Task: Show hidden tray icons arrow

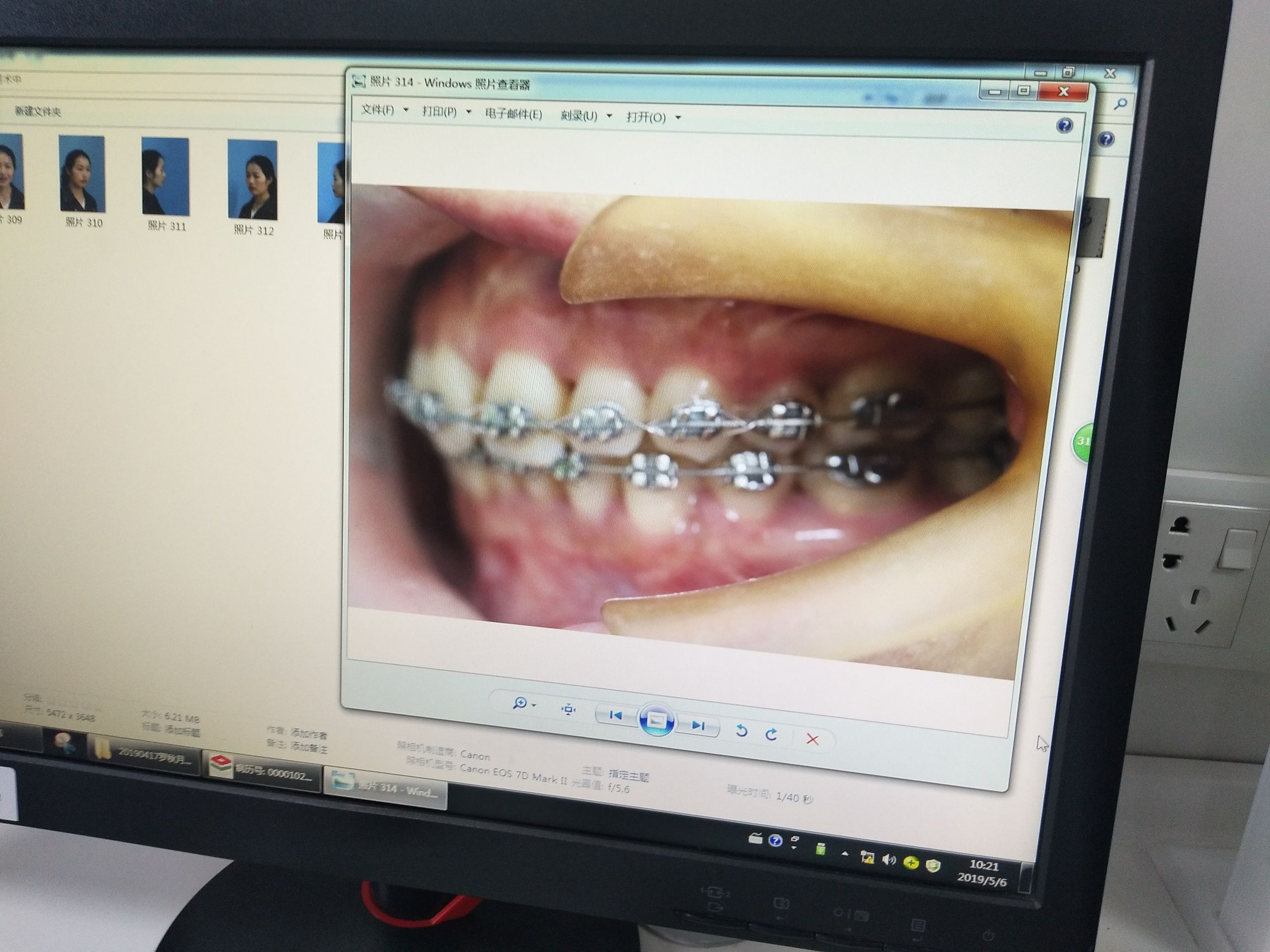Action: pos(844,853)
